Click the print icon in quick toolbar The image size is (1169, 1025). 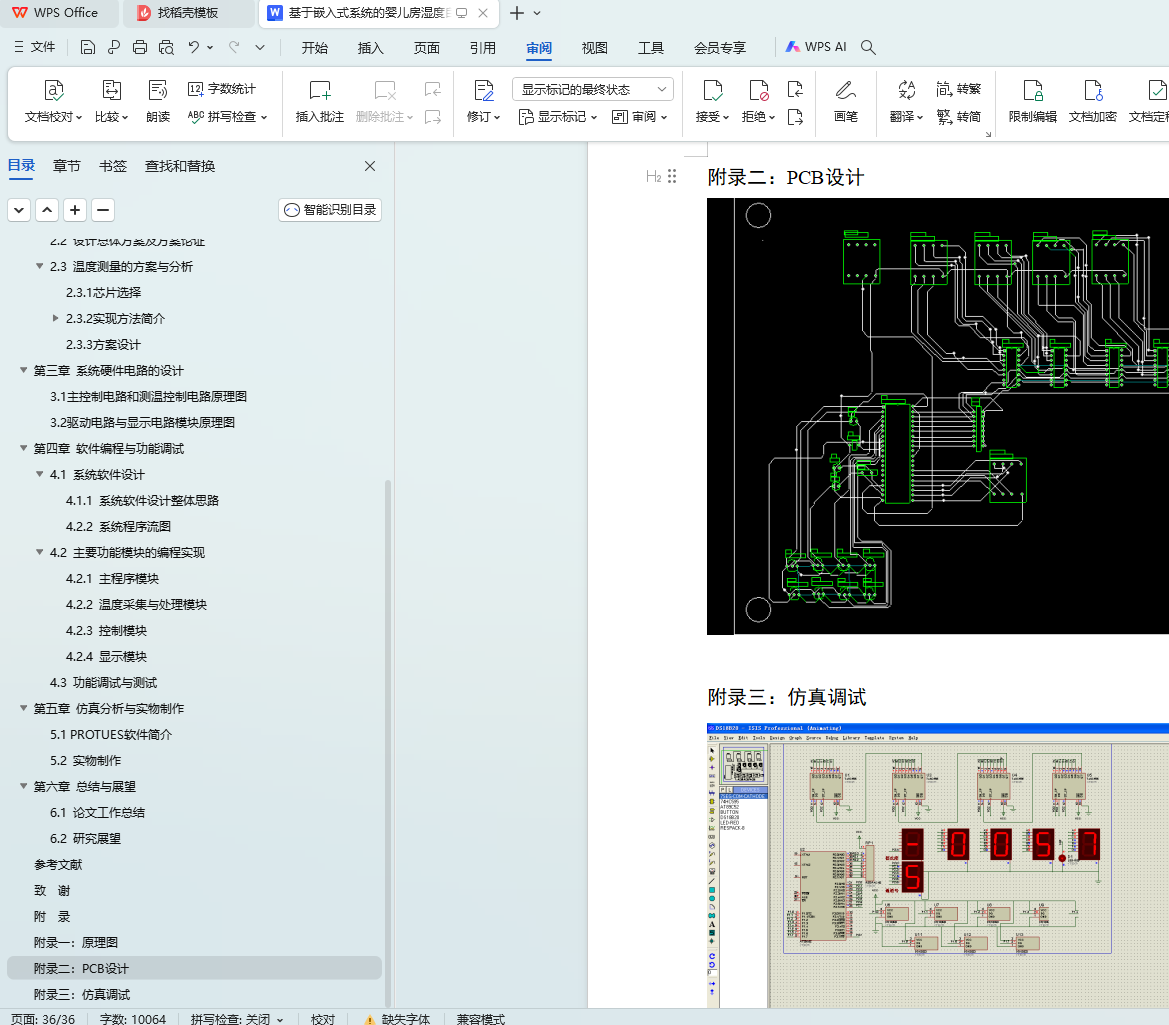(x=140, y=47)
